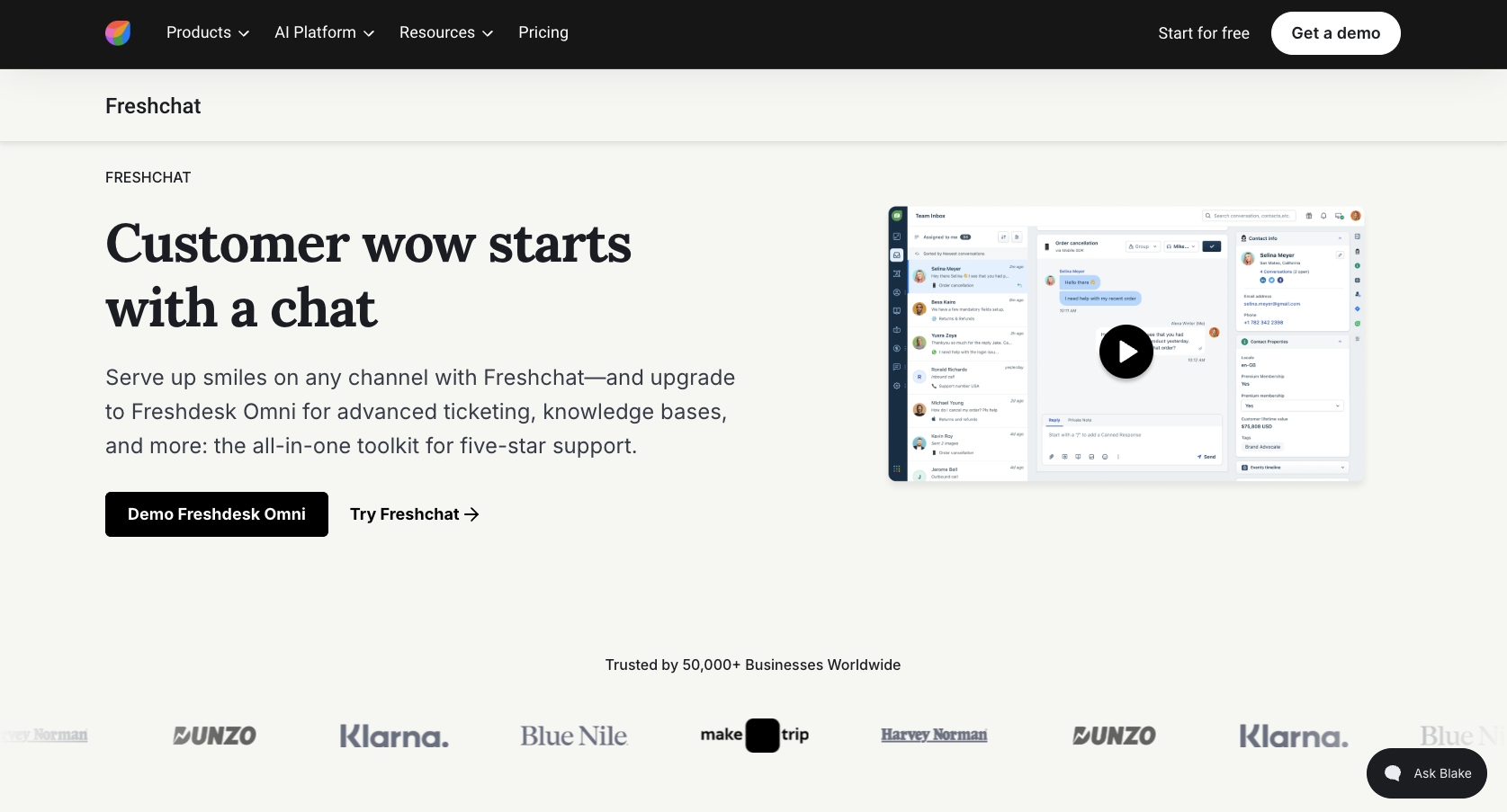Click the makemytrip customer logo
Viewport: 1507px width, 812px height.
click(754, 736)
